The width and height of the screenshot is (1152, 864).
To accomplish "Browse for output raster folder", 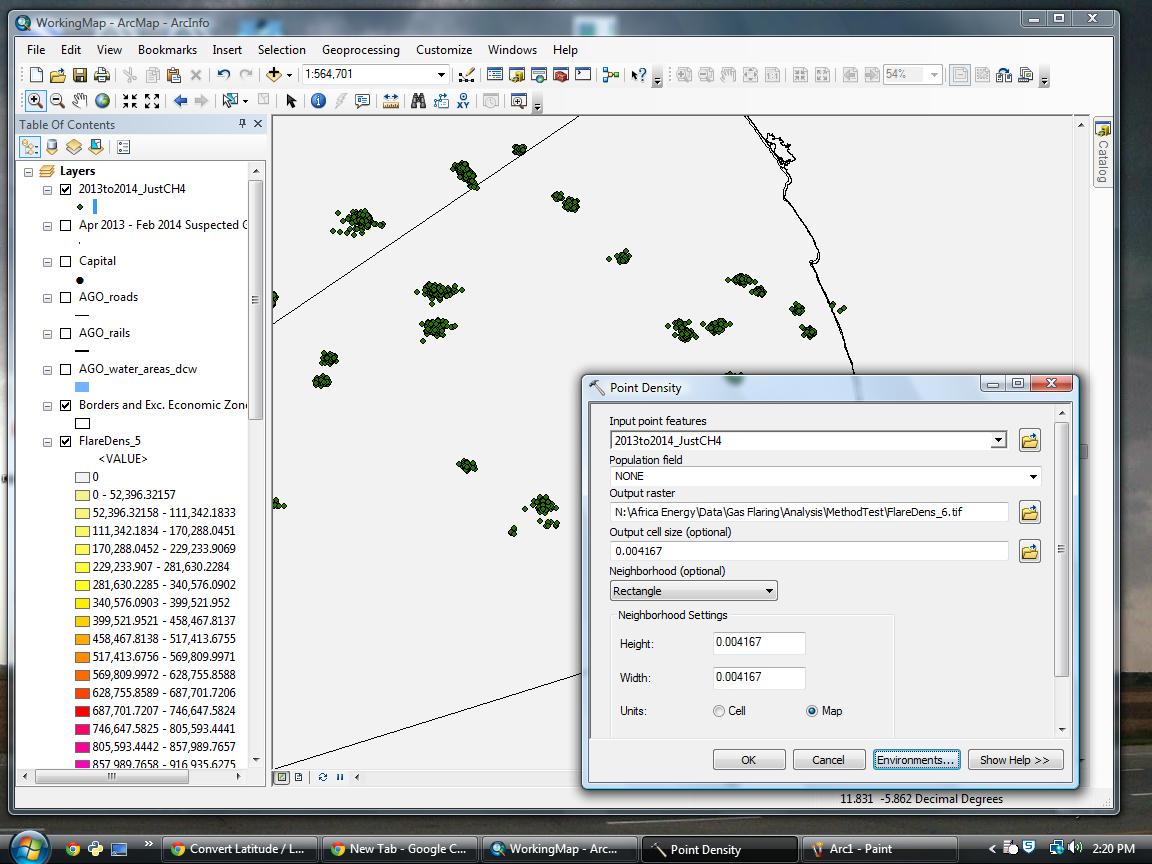I will [1029, 513].
